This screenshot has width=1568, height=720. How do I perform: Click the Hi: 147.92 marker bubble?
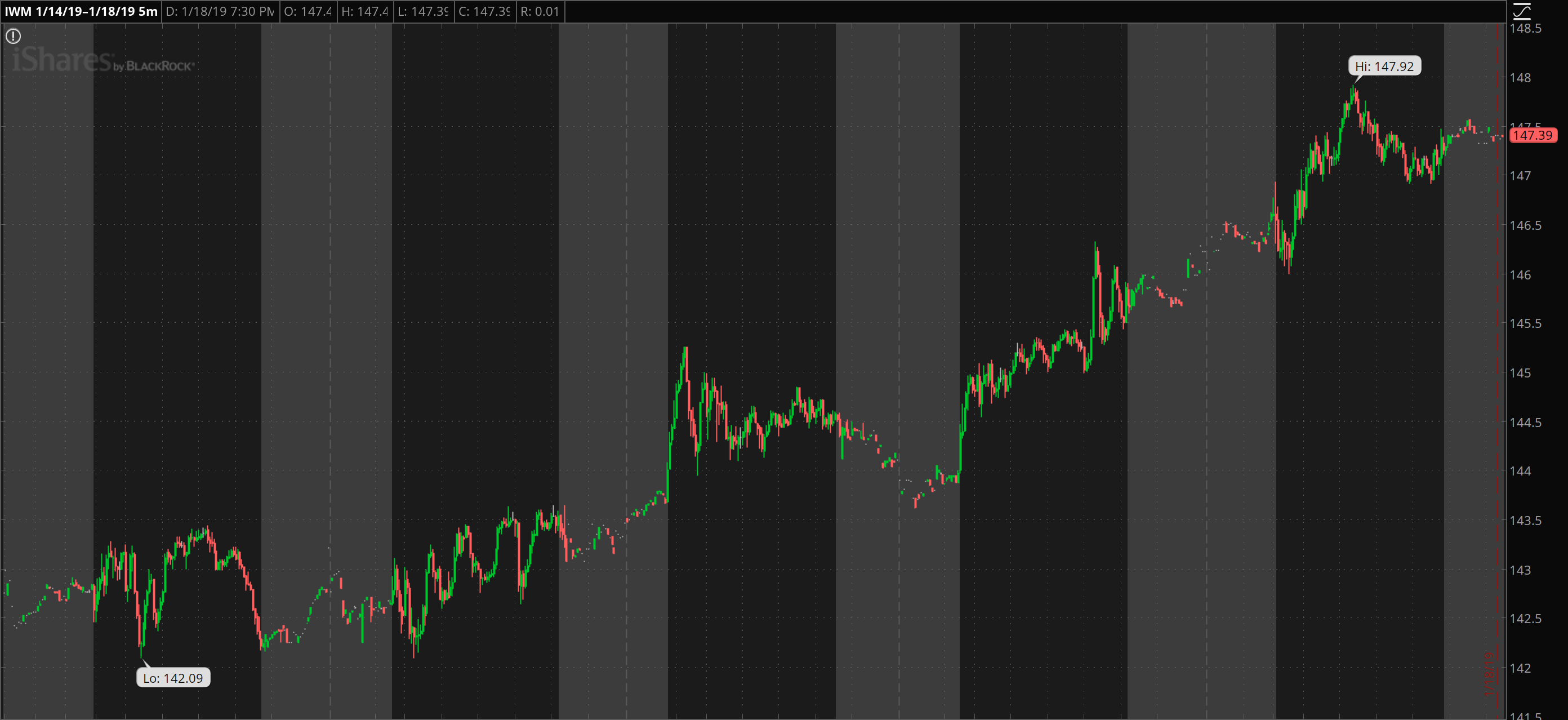(x=1385, y=67)
